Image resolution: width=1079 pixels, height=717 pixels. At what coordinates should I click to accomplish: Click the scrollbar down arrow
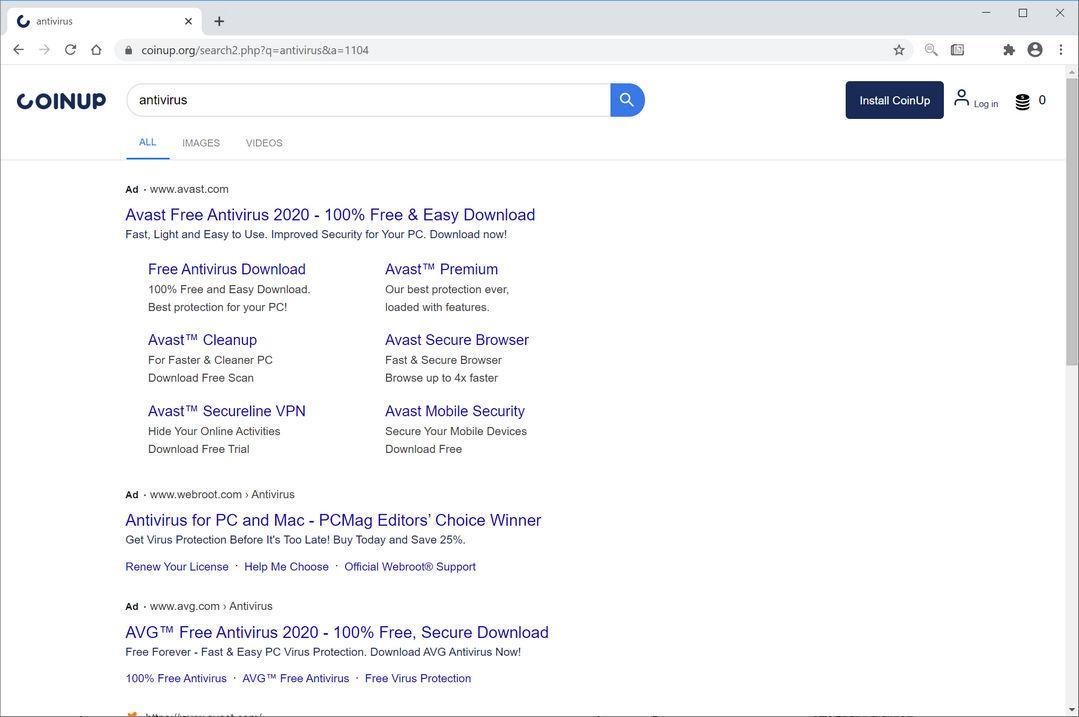1072,709
